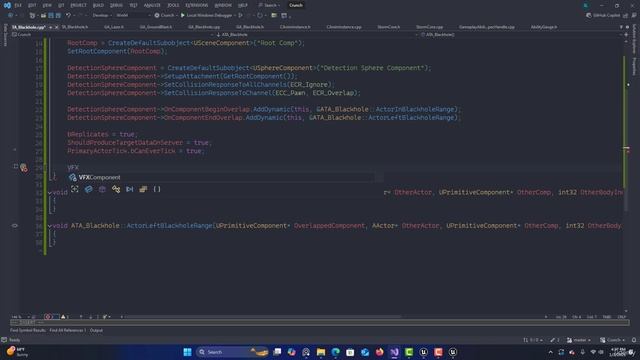This screenshot has height=360, width=640.
Task: Click the Undo toolbar icon
Action: [x=68, y=16]
